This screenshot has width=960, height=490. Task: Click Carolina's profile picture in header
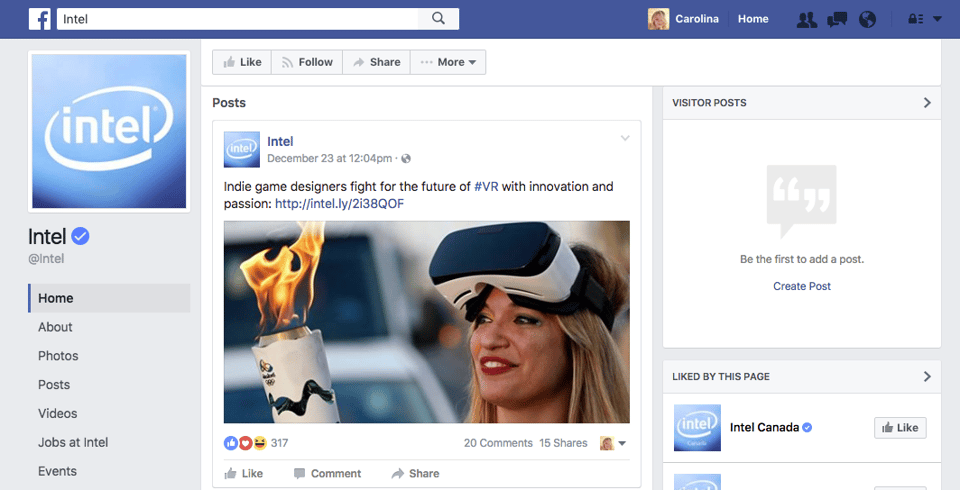tap(658, 19)
